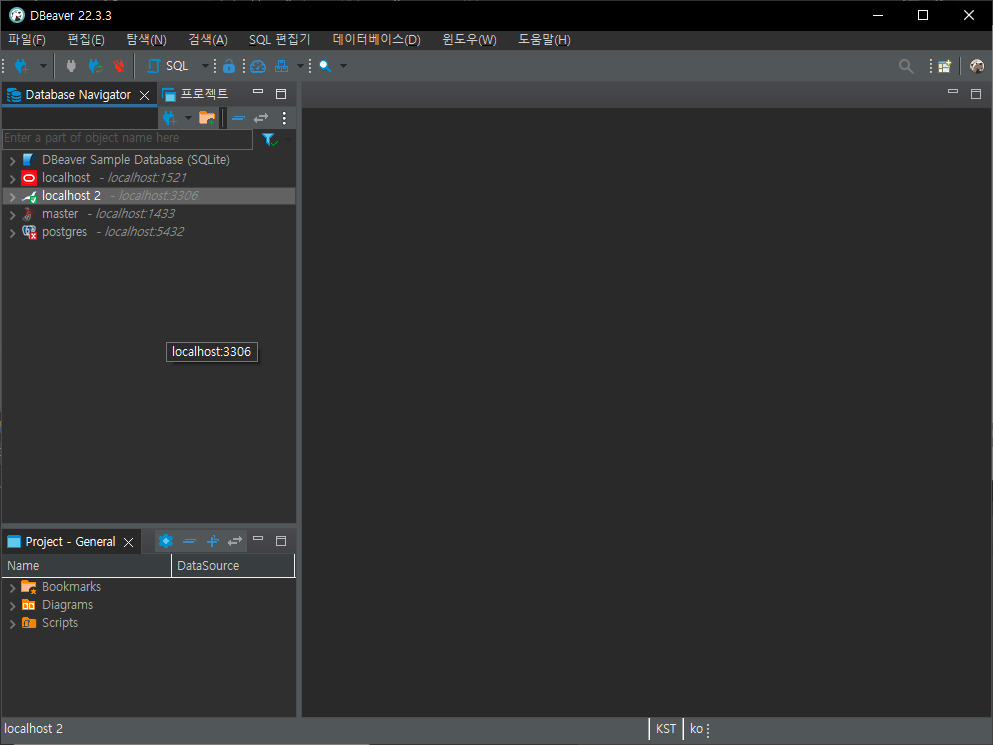The width and height of the screenshot is (993, 745).
Task: Open the 도움말(H) menu
Action: (544, 40)
